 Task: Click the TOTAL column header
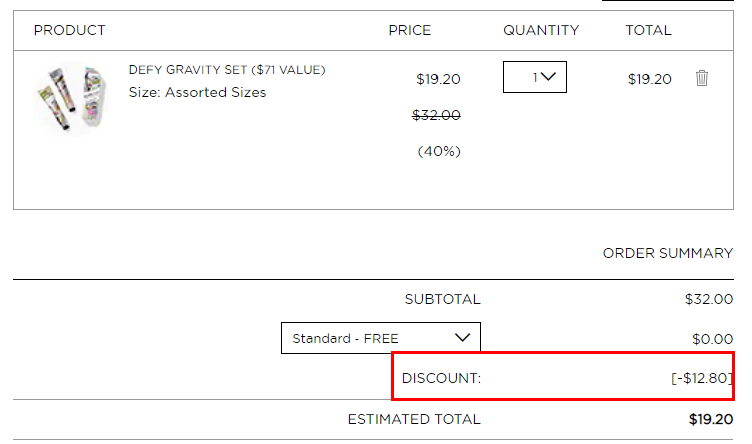click(648, 30)
